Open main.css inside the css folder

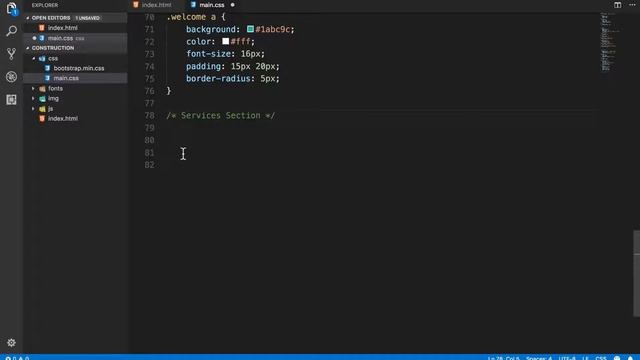[76, 78]
